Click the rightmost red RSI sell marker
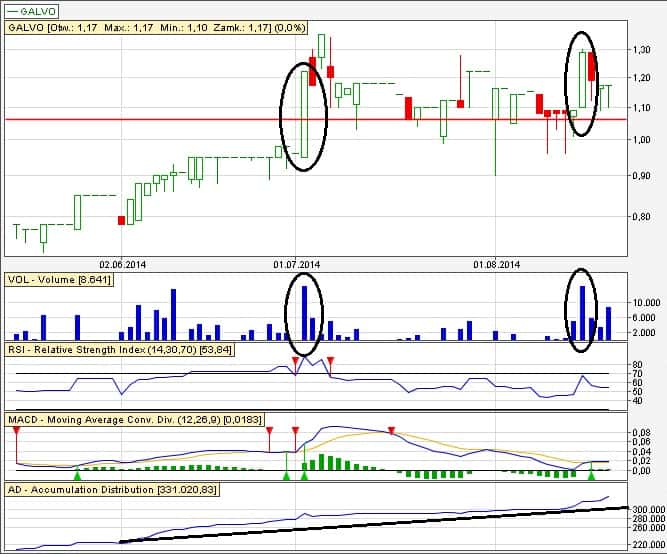 click(331, 360)
